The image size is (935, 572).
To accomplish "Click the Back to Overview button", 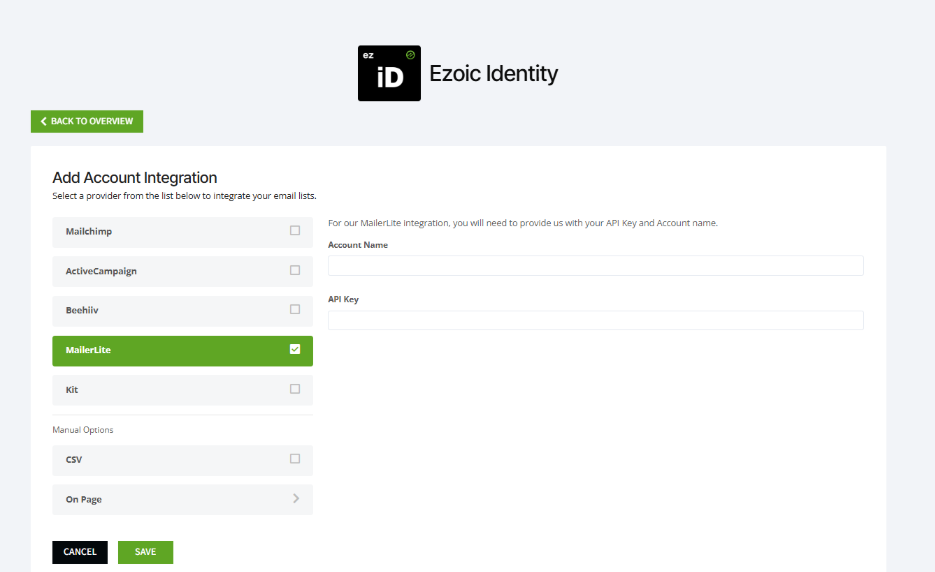I will (87, 121).
